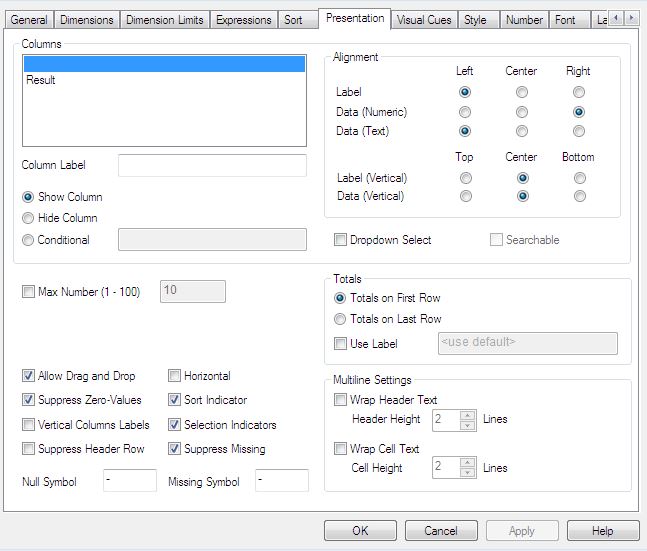Enable the Dropdown Select checkbox
The image size is (647, 551).
[x=341, y=240]
